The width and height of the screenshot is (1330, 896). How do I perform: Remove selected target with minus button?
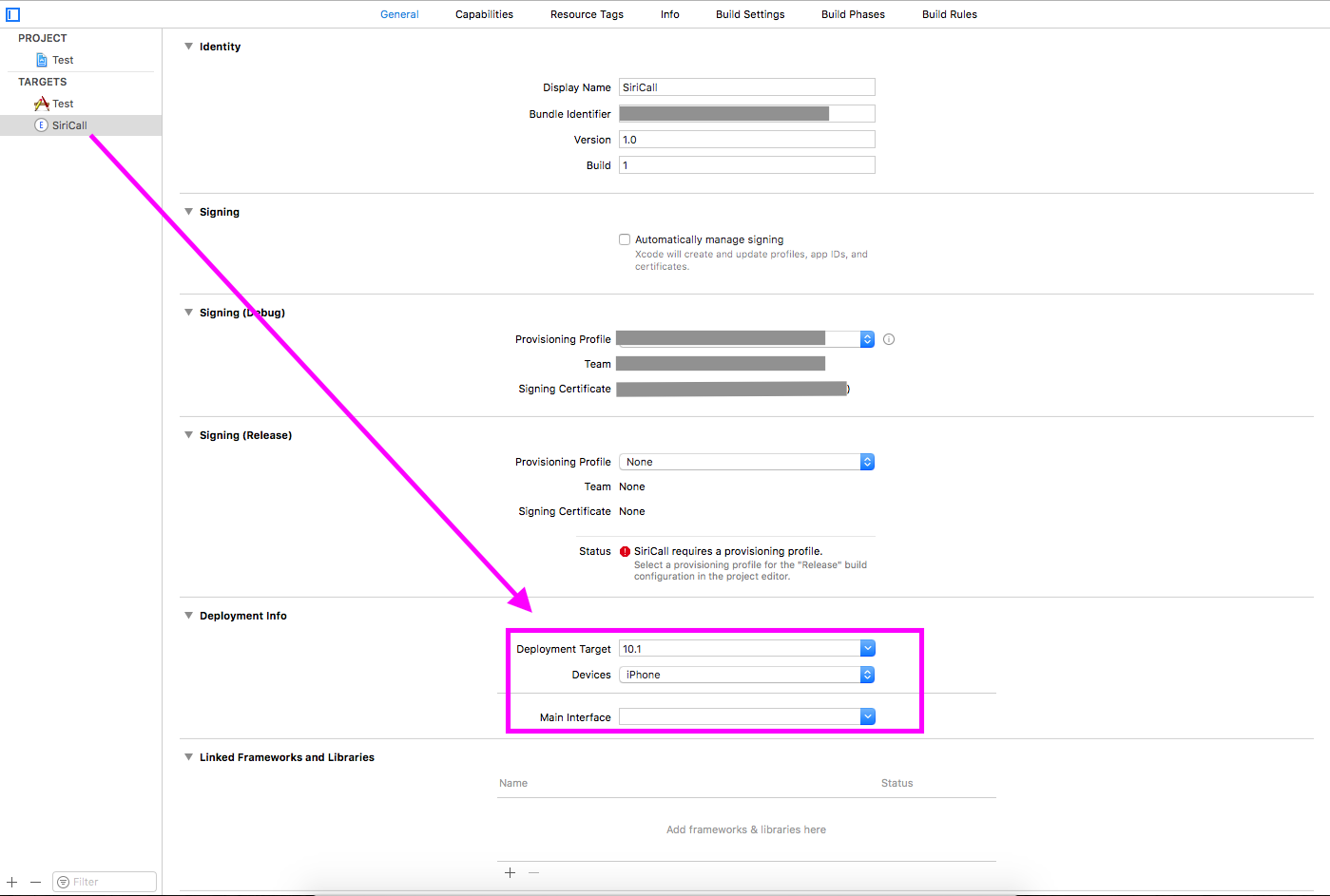[x=35, y=882]
